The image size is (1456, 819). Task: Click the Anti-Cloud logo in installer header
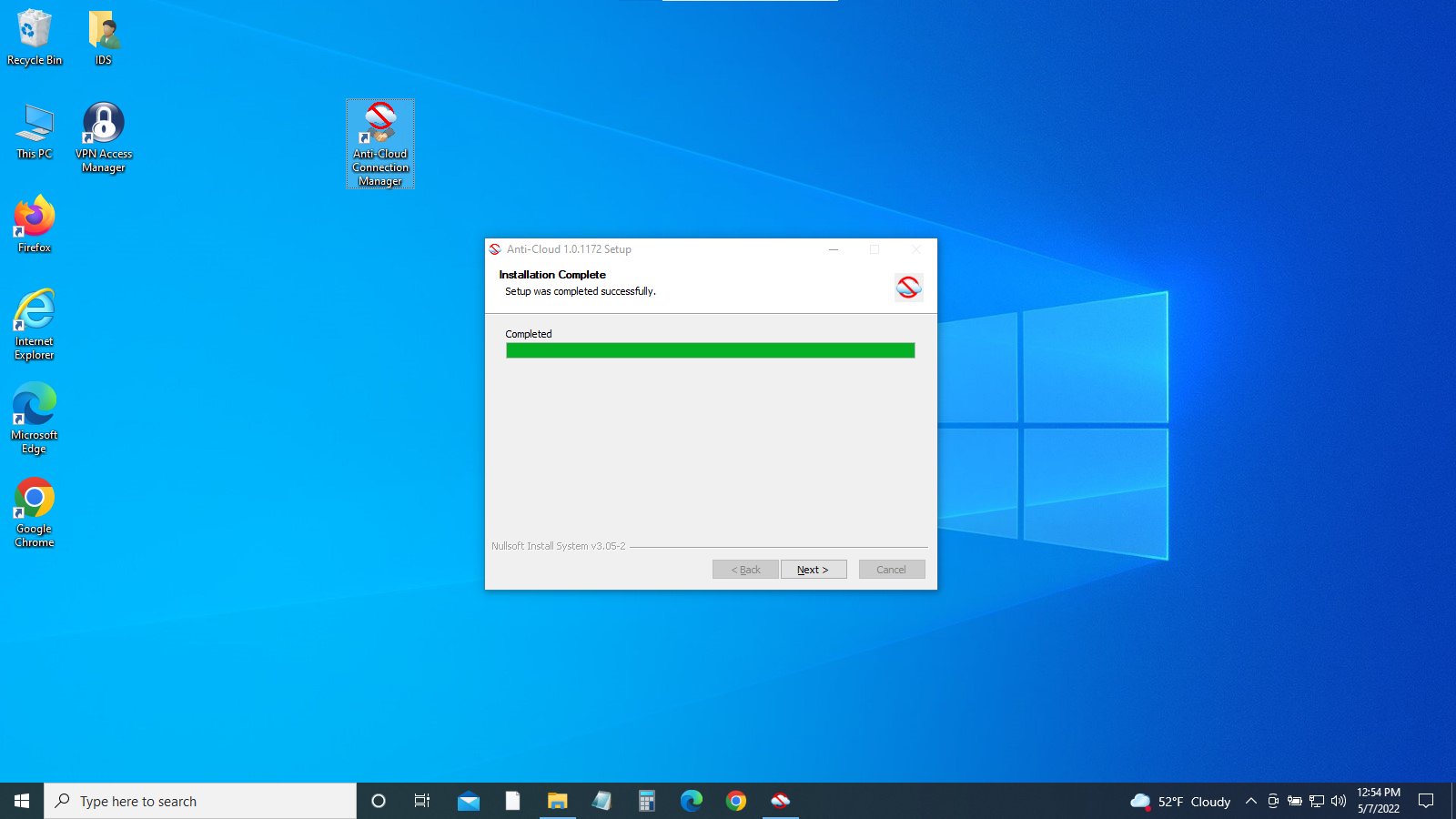908,288
